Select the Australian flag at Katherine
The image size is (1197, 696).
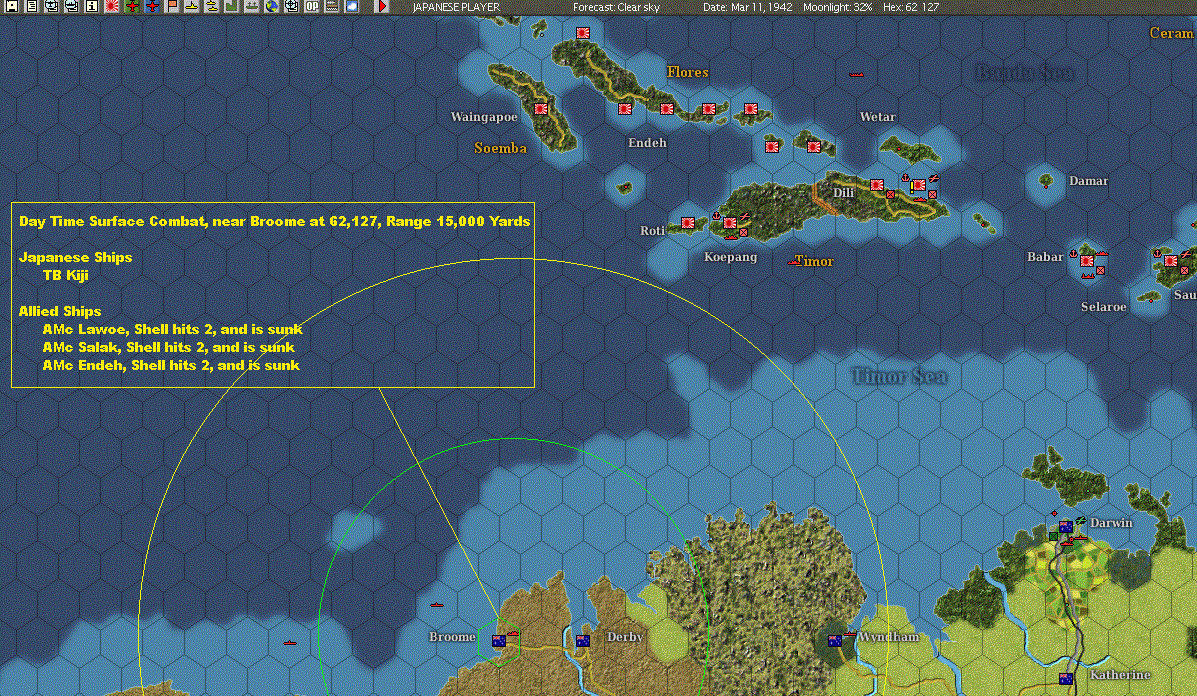[x=1066, y=678]
